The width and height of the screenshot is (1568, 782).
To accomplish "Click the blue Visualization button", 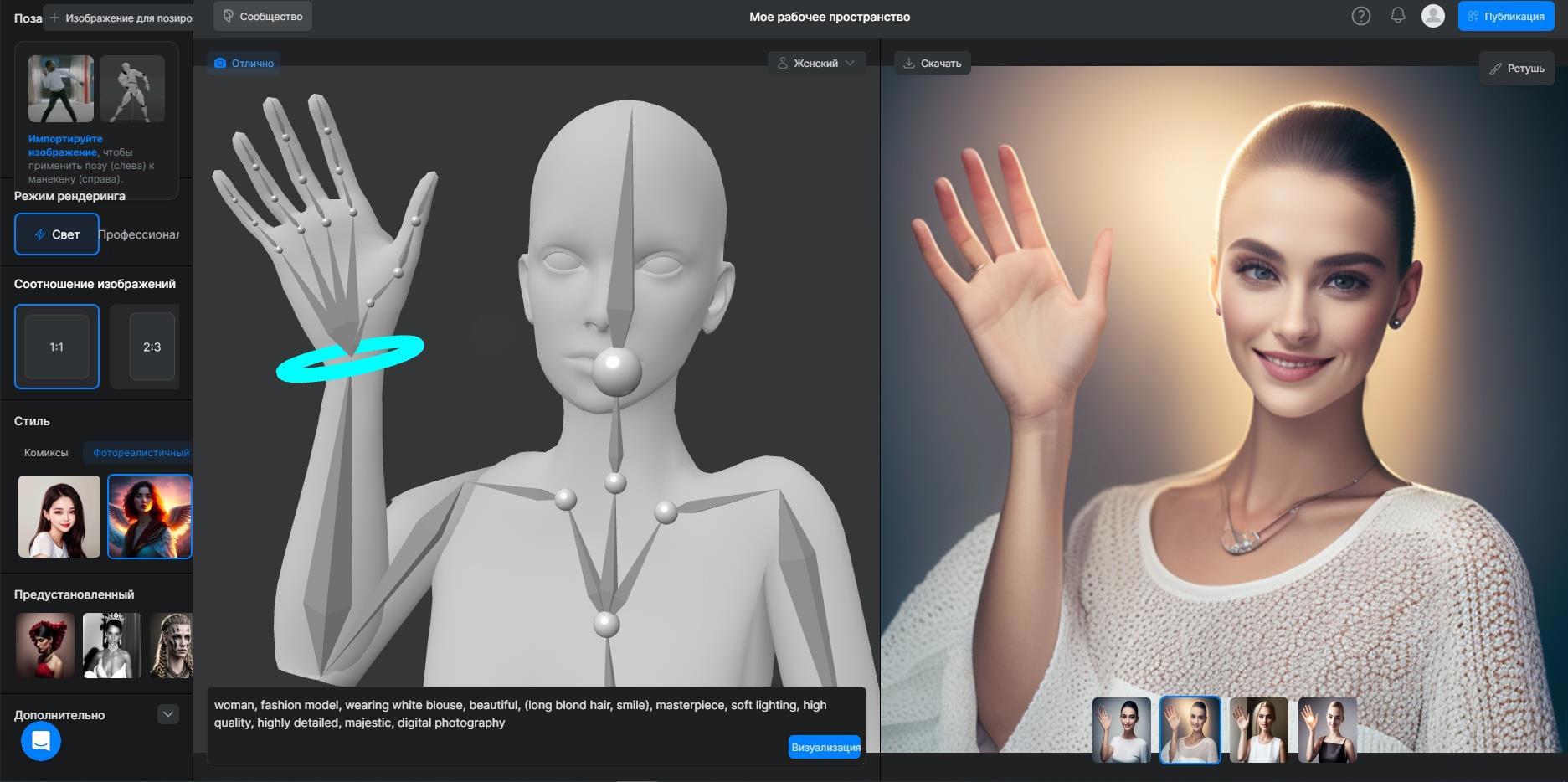I will click(825, 747).
